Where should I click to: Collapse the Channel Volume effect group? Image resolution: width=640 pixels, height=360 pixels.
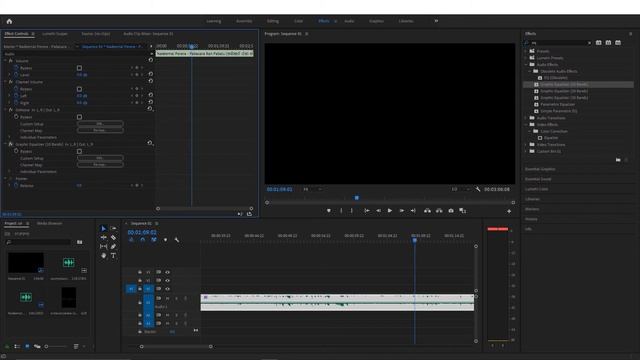(x=5, y=82)
